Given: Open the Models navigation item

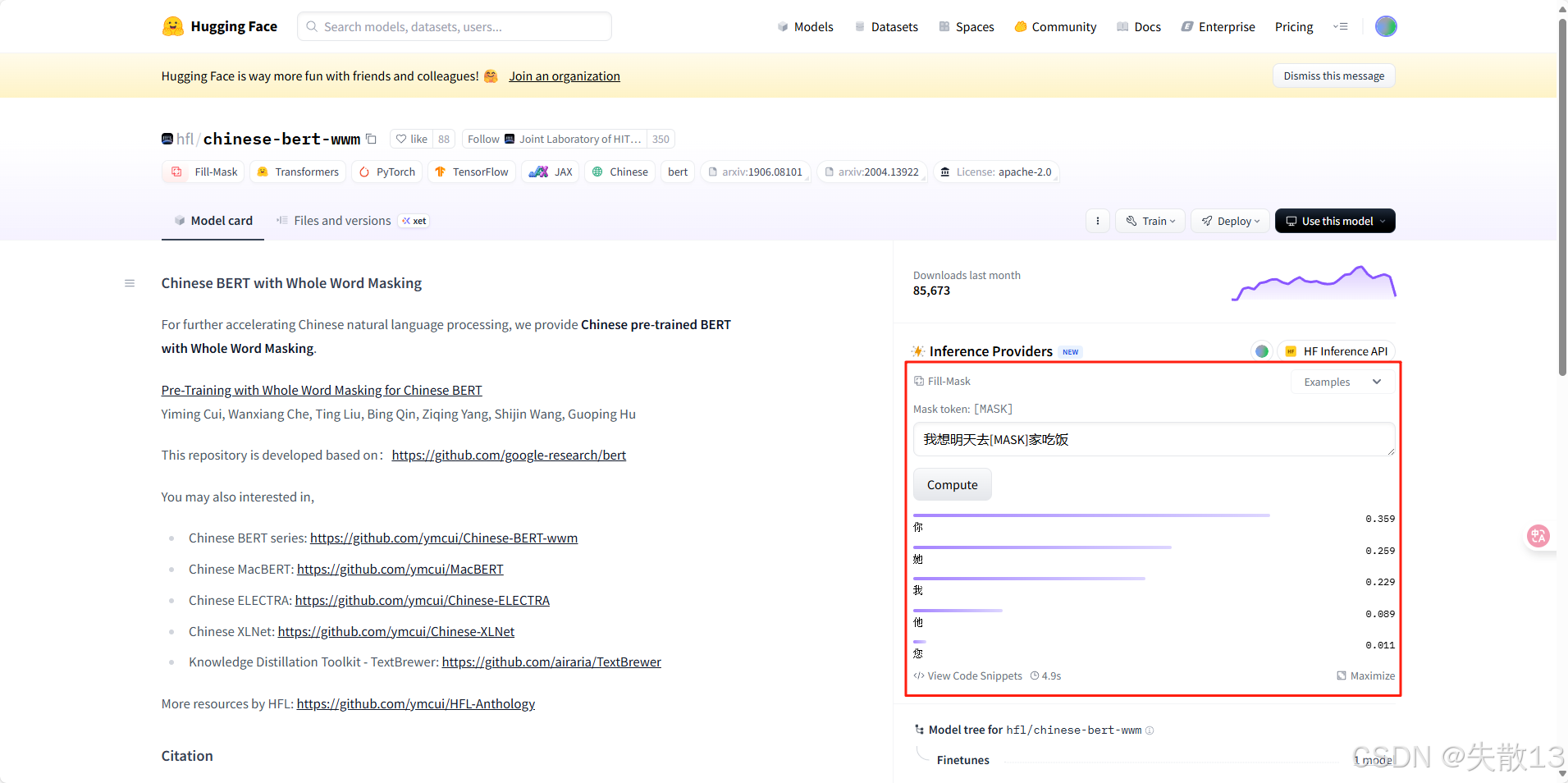Looking at the screenshot, I should tap(805, 26).
